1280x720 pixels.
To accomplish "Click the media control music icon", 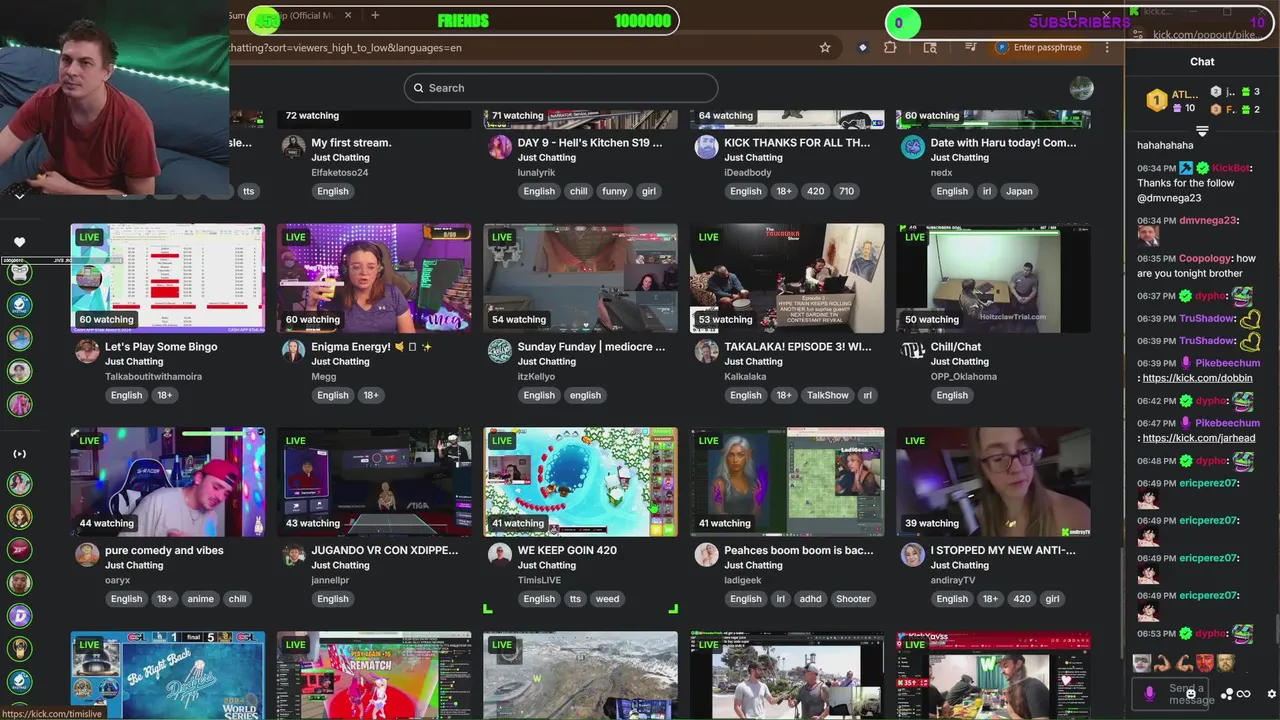I will tap(970, 47).
